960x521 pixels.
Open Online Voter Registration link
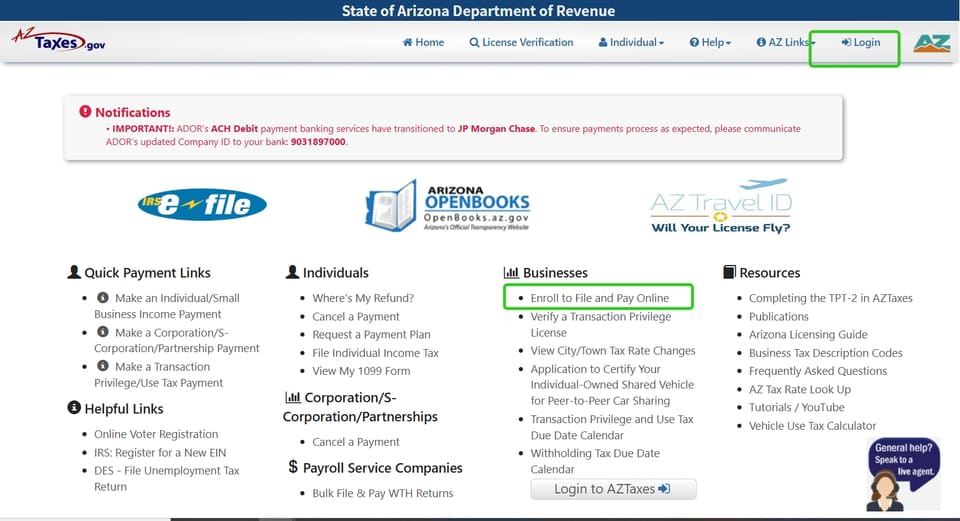tap(156, 434)
